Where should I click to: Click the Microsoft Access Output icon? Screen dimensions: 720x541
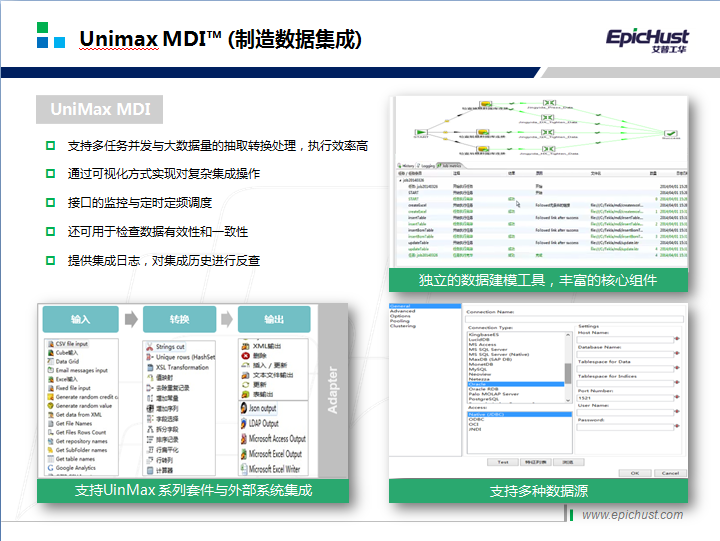pyautogui.click(x=244, y=439)
